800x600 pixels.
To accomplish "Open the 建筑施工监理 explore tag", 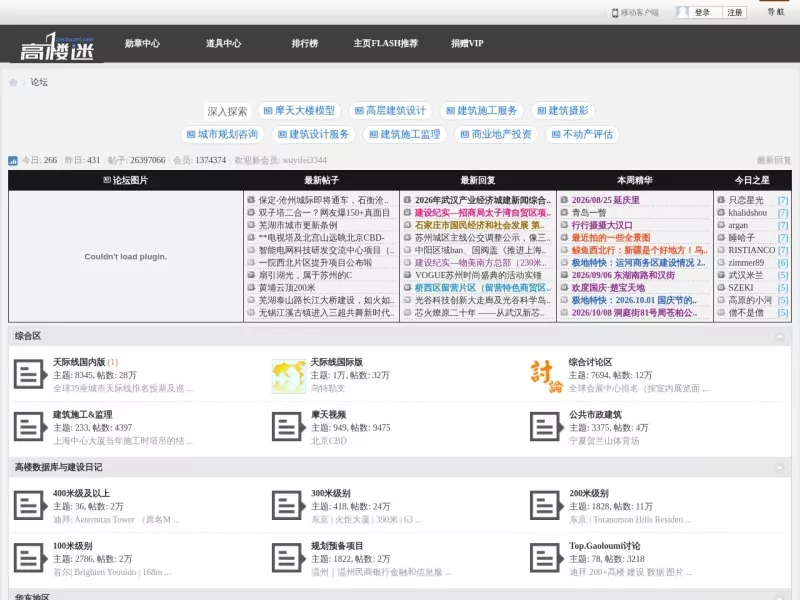I will pyautogui.click(x=405, y=134).
